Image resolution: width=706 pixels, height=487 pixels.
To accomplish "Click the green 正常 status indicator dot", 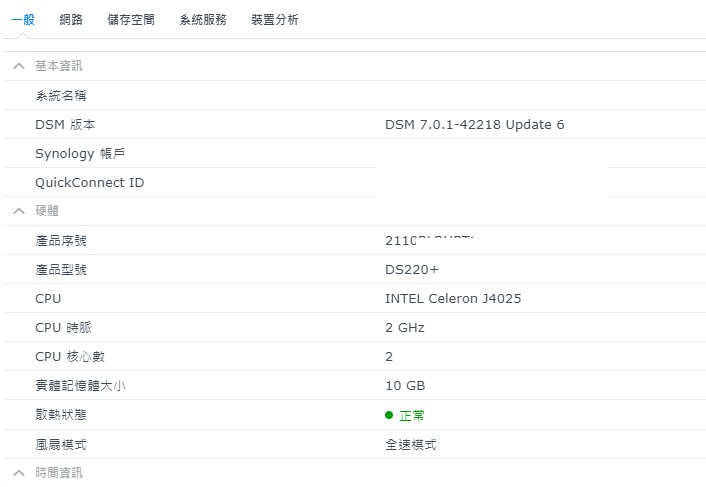I will [x=389, y=415].
